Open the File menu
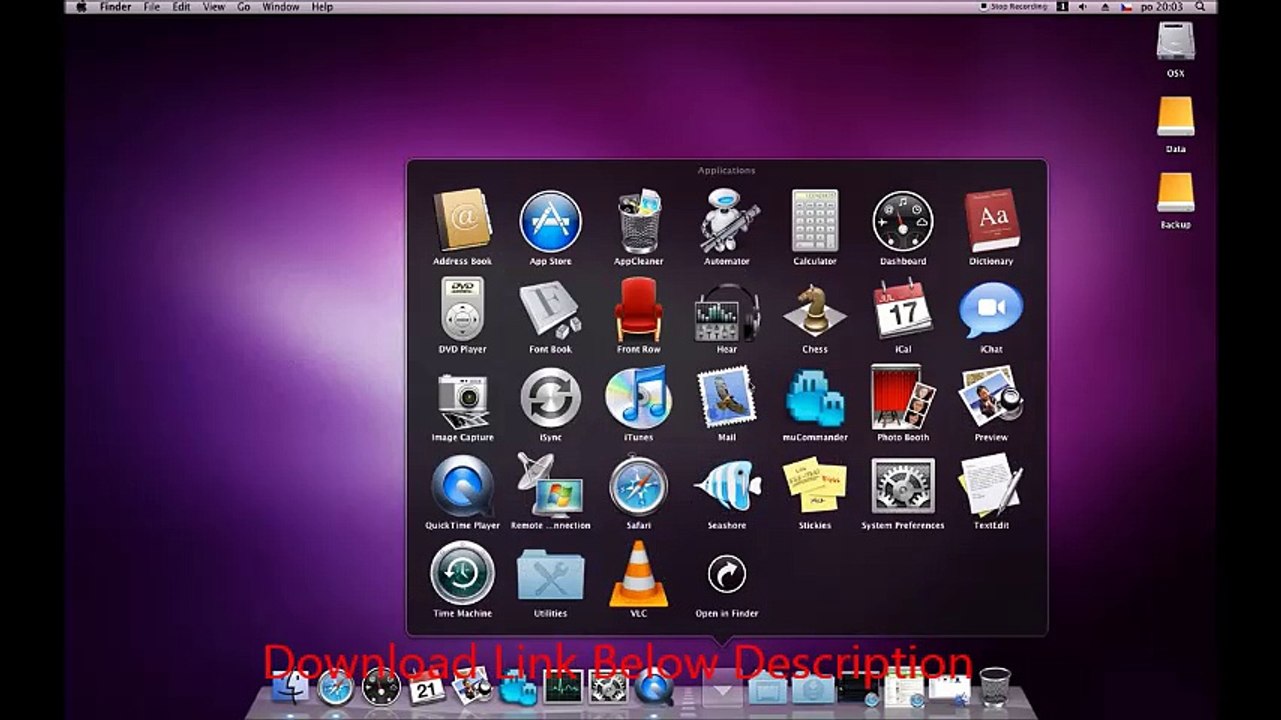The height and width of the screenshot is (720, 1281). 152,6
